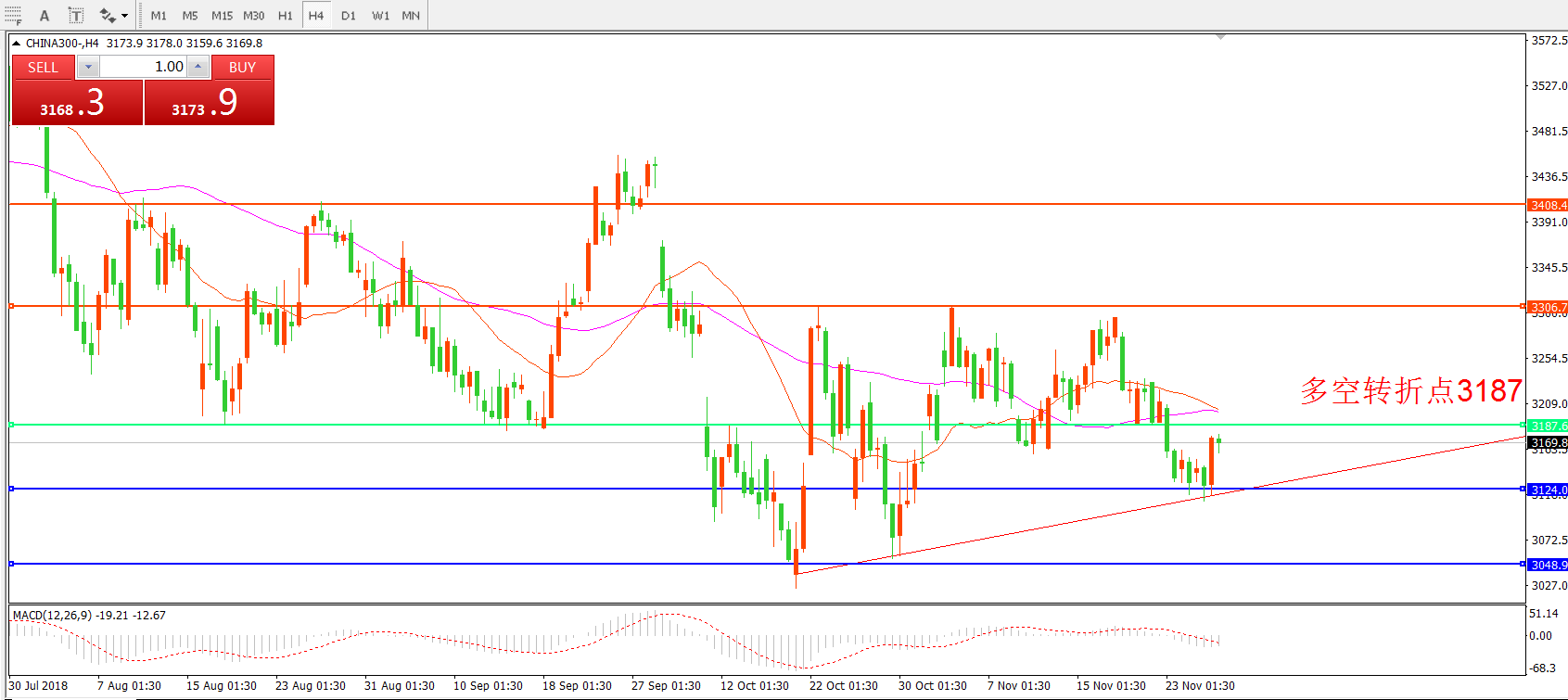This screenshot has height=700, width=1568.
Task: Click the chart shift triangle marker
Action: coord(1220,37)
